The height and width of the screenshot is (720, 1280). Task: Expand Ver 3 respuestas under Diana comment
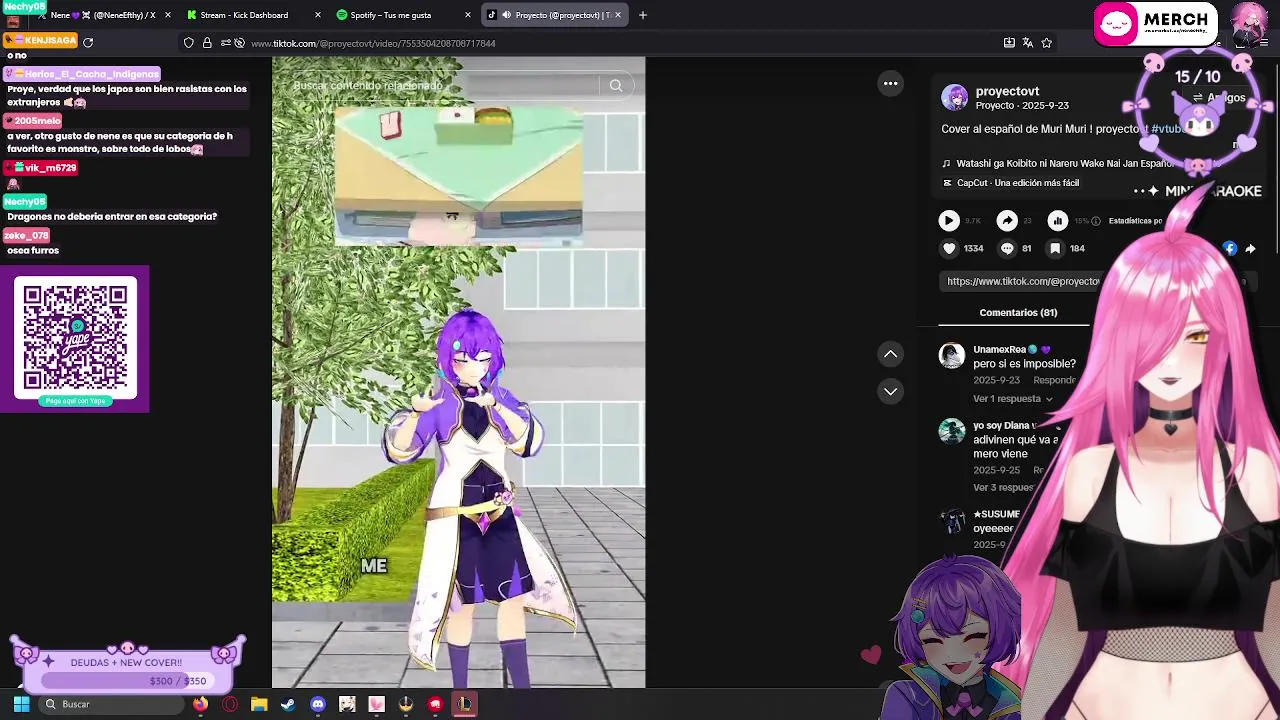pyautogui.click(x=1003, y=487)
